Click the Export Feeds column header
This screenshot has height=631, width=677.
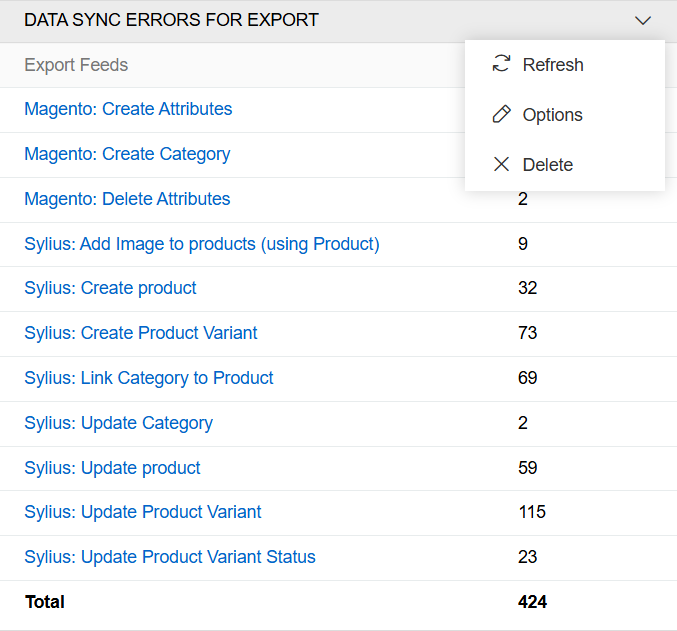76,65
